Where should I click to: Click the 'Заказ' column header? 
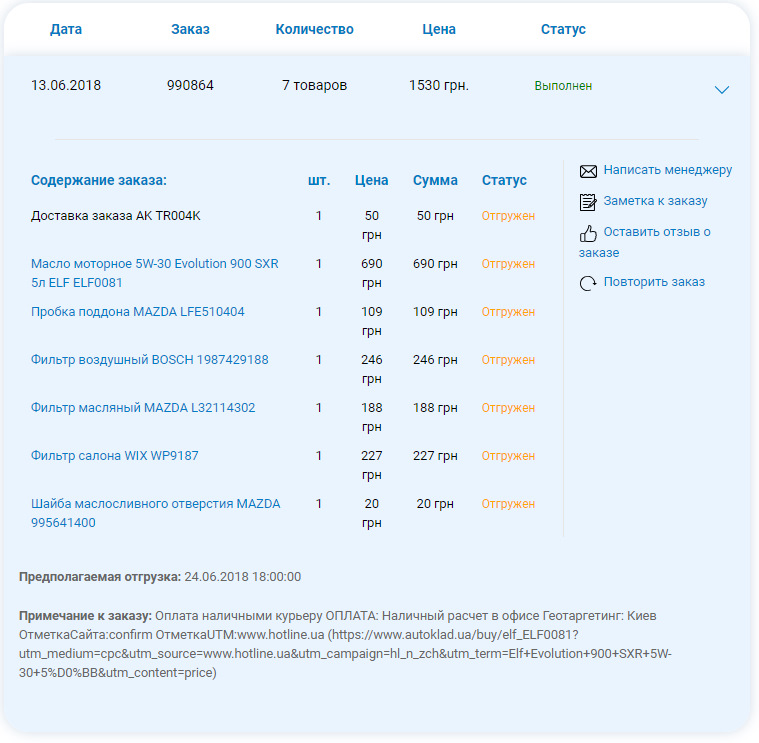pyautogui.click(x=190, y=29)
